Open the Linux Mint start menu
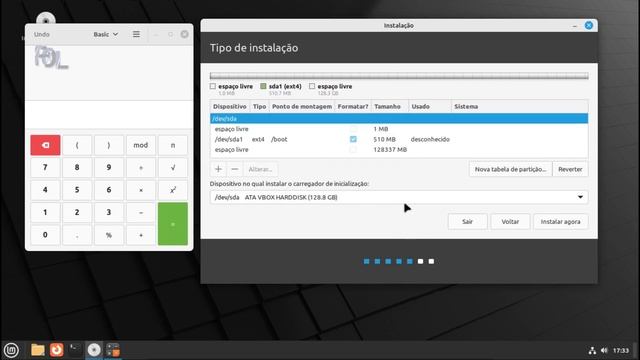The image size is (640, 360). 11,350
